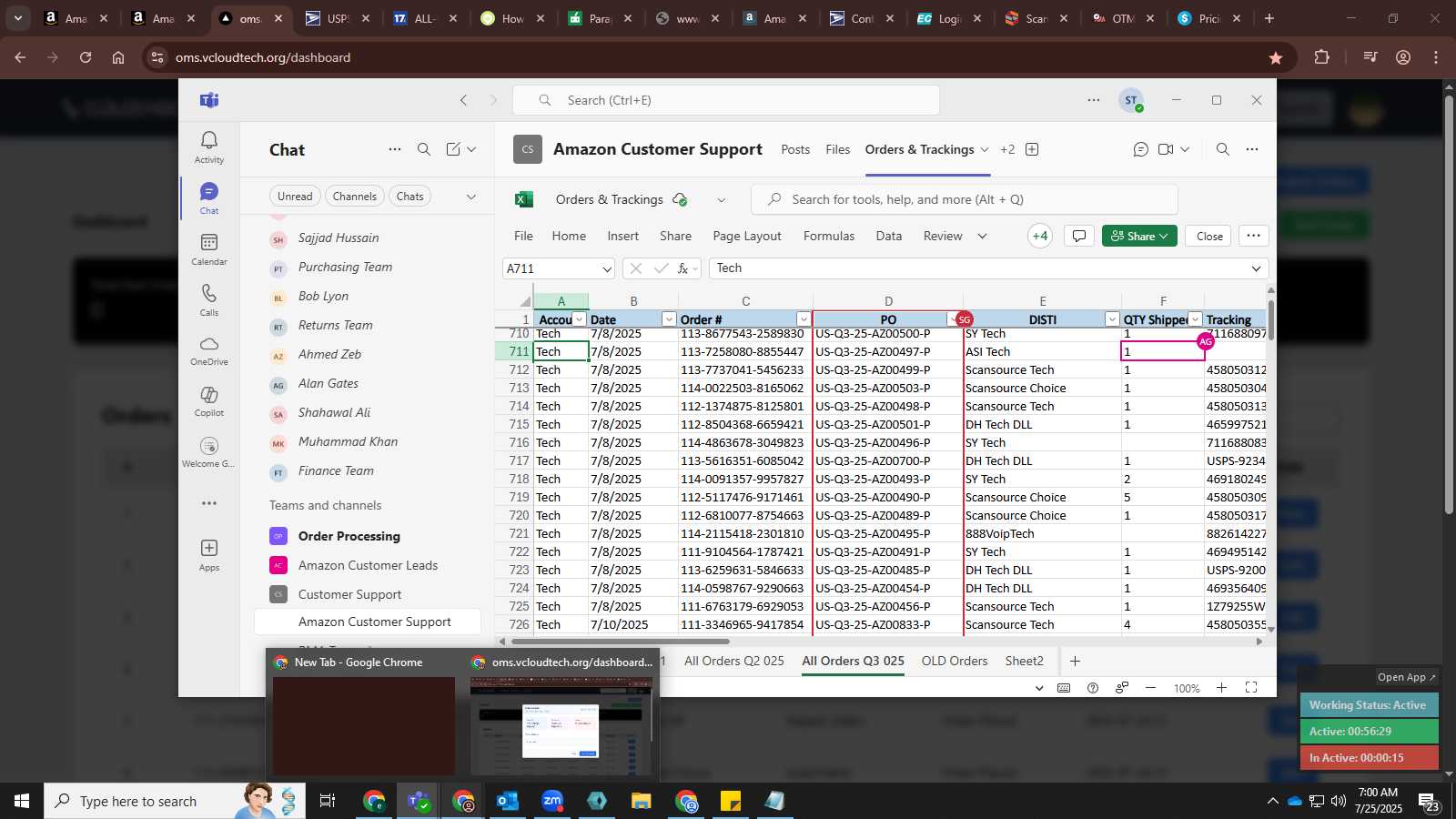Open Windows Start menu
Screen dimensions: 1456x819
[22, 801]
